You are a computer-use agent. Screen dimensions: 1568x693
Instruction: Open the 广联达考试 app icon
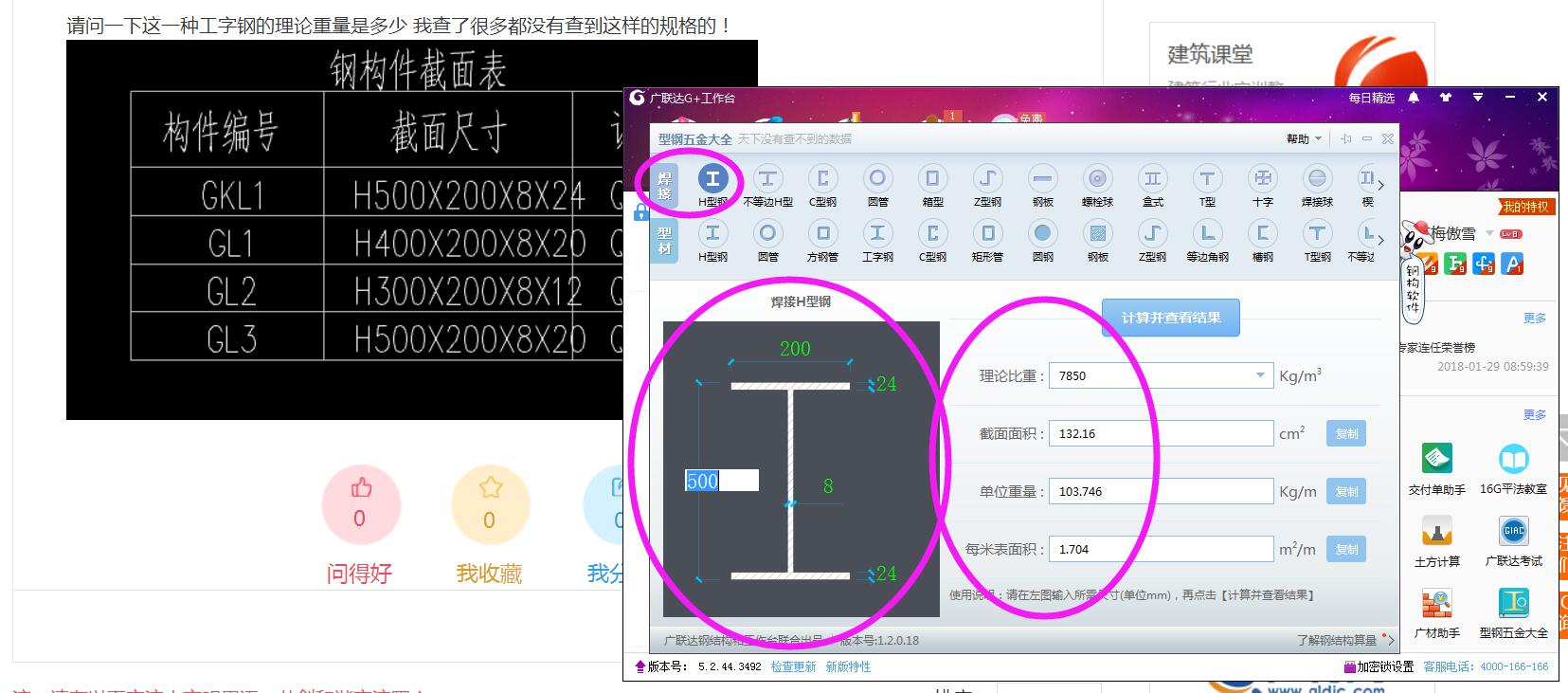pos(1513,532)
